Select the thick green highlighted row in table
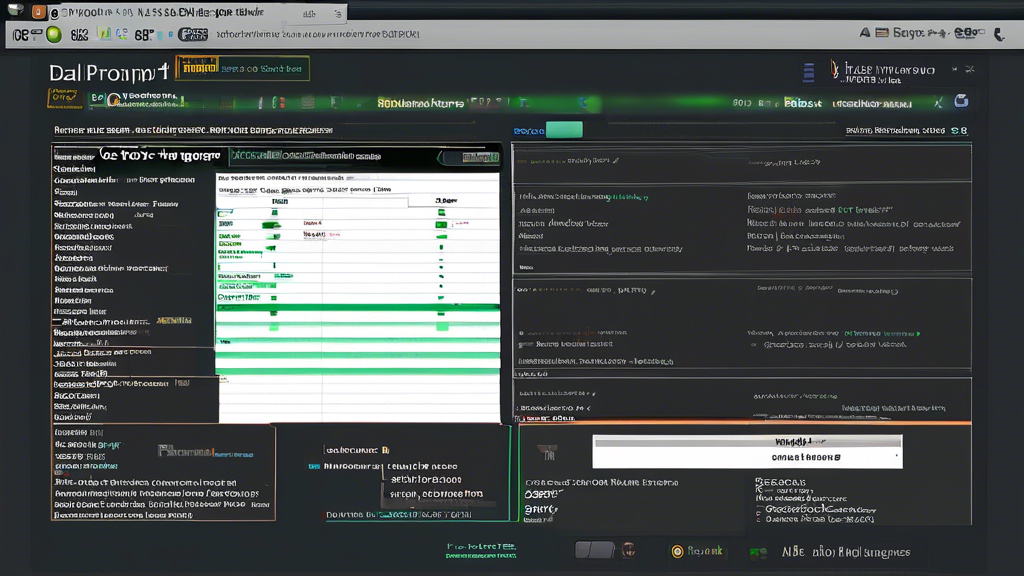 coord(358,308)
